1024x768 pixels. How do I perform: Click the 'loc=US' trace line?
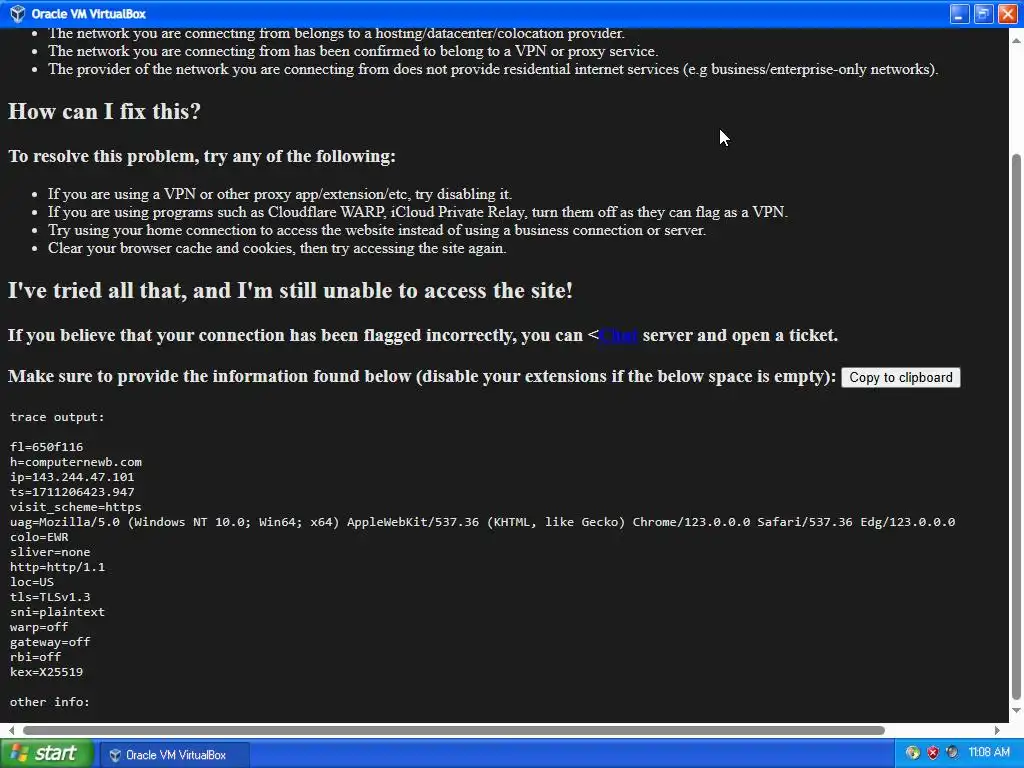click(32, 582)
